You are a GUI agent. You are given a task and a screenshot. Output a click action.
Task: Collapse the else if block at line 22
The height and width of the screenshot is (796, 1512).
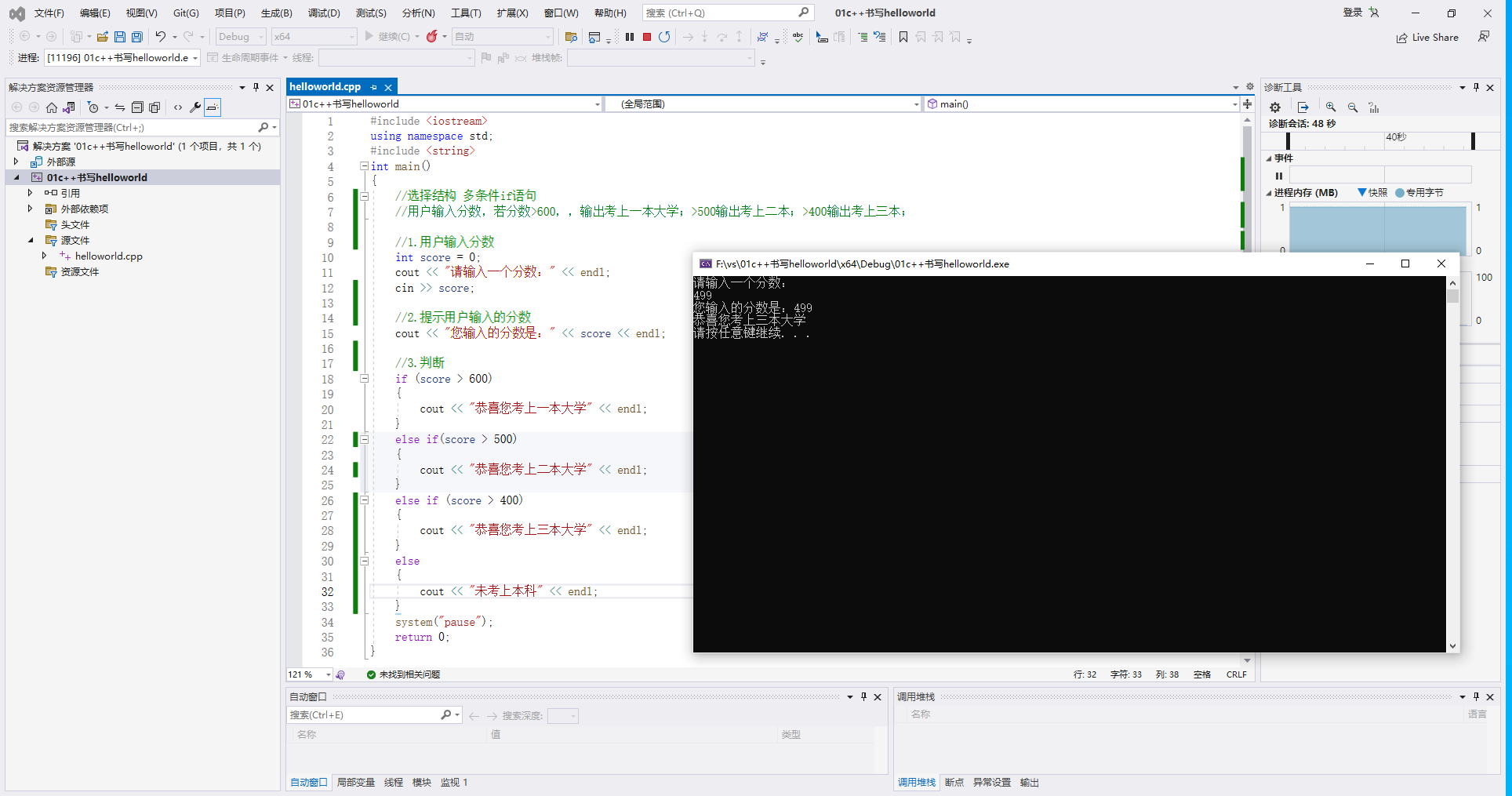(x=364, y=439)
